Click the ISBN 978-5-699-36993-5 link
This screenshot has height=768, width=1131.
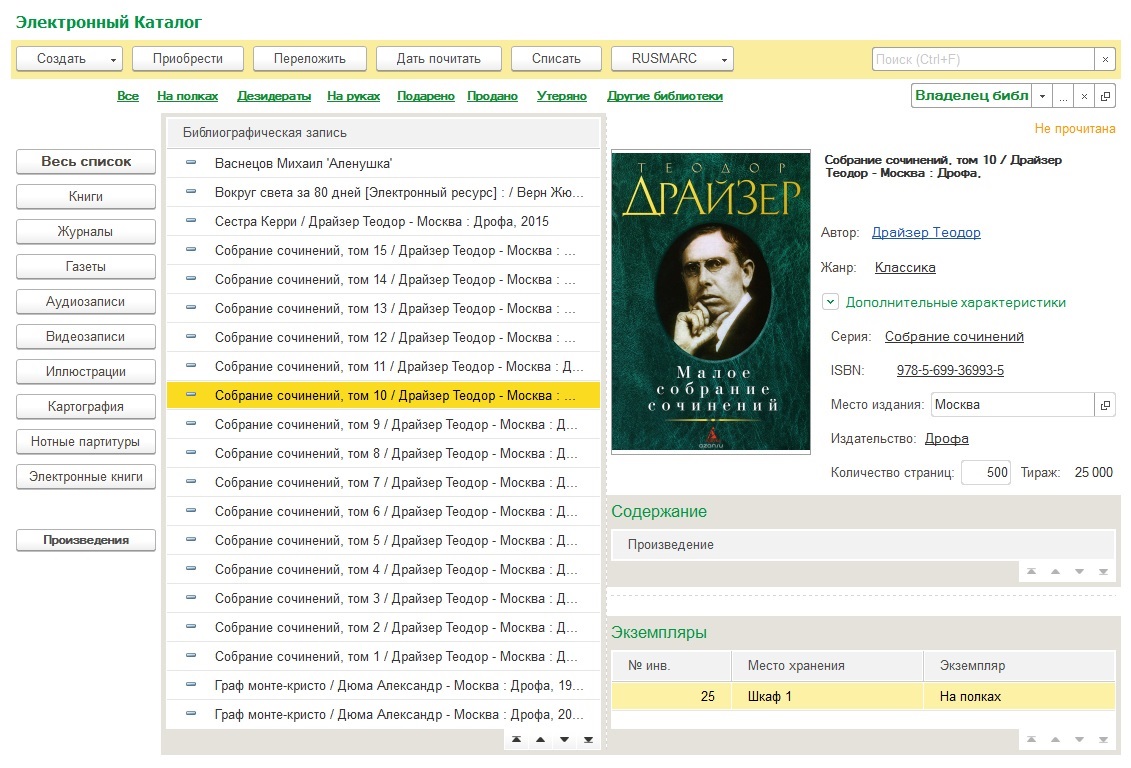click(950, 371)
